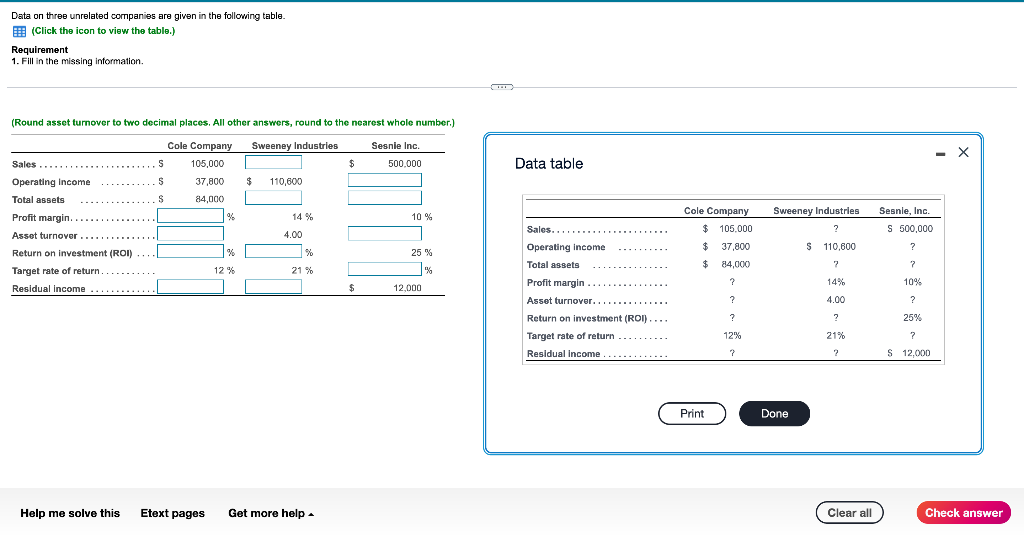Select Sesnie Inc. Target rate of return field
1024x537 pixels.
coord(385,268)
